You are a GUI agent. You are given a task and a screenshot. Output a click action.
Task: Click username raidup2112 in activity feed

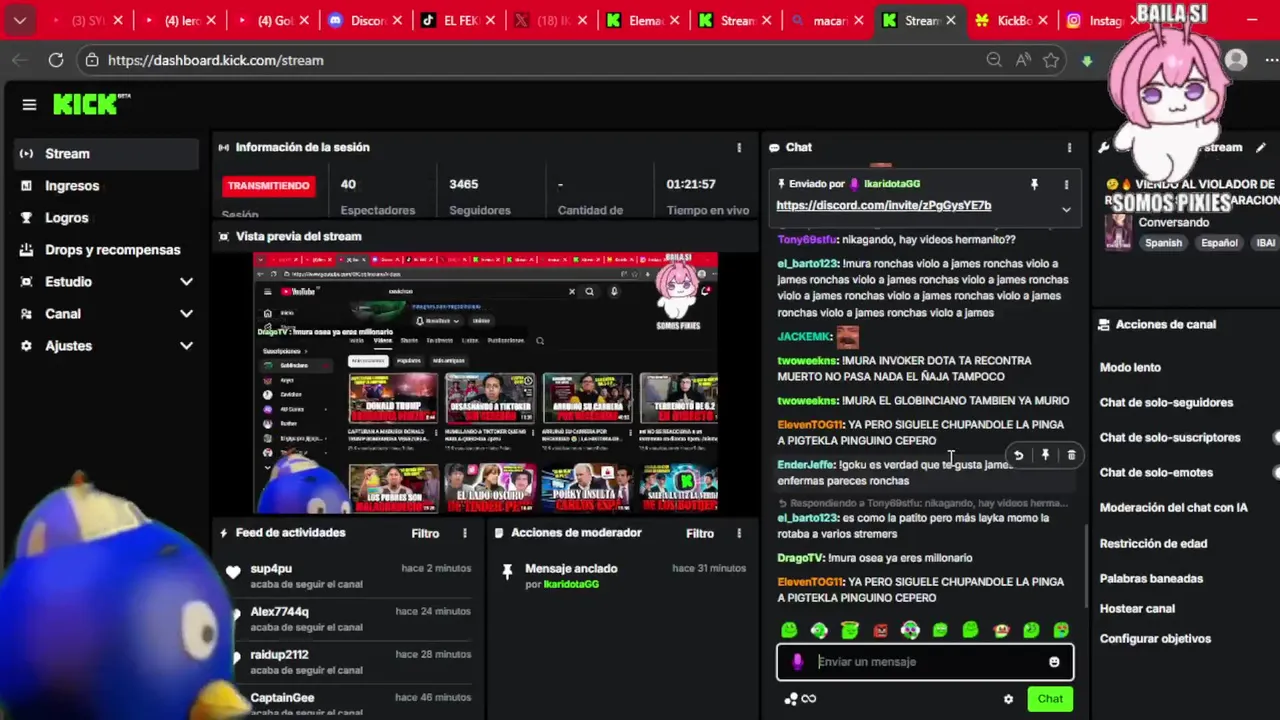click(279, 655)
